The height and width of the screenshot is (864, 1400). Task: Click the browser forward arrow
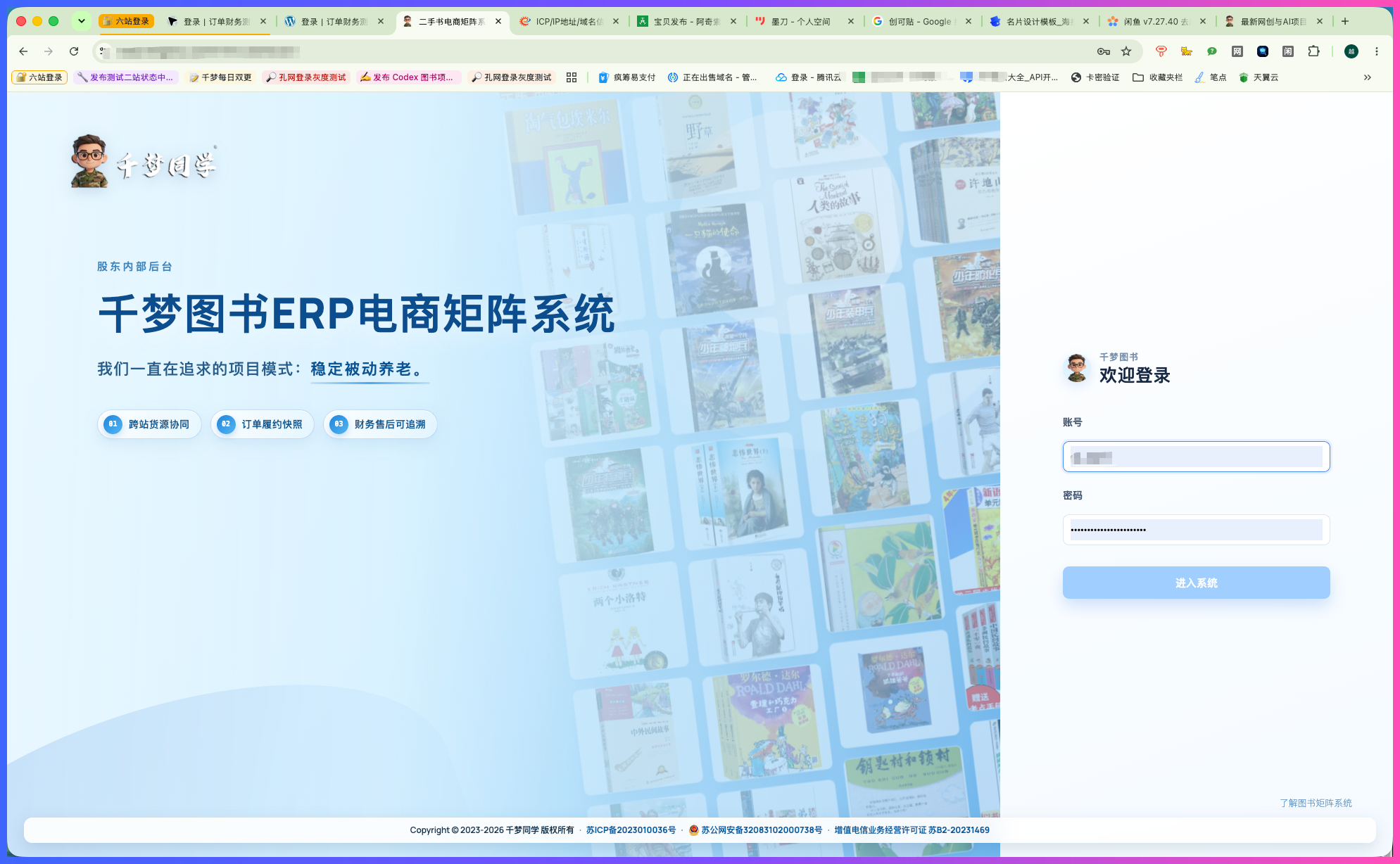pos(49,51)
